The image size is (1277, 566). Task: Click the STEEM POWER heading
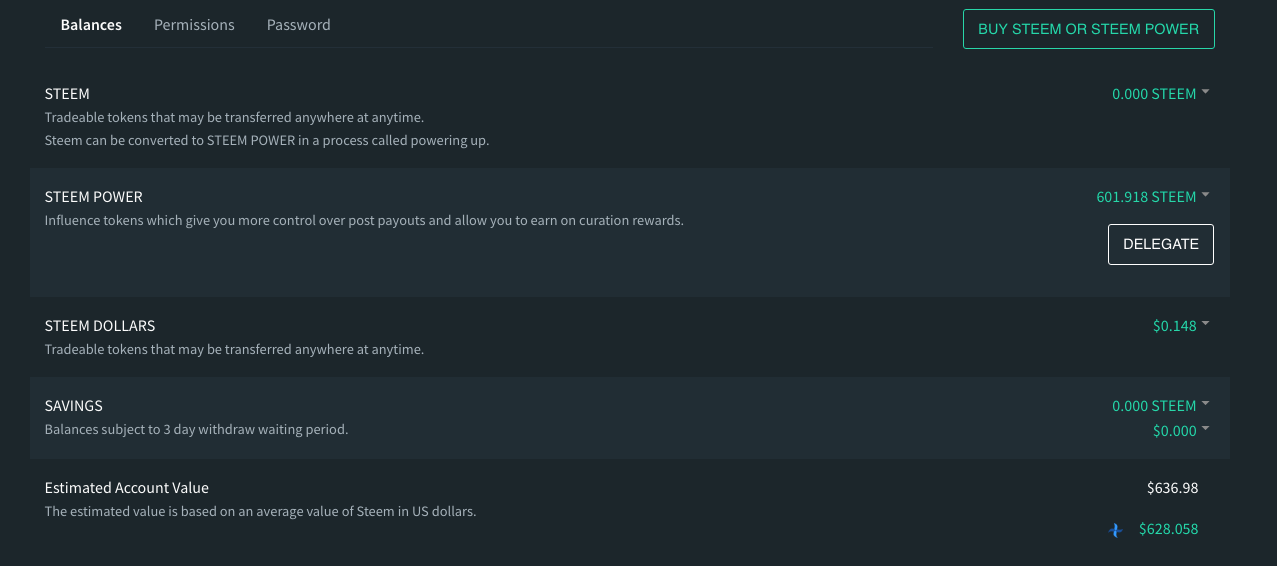(94, 197)
